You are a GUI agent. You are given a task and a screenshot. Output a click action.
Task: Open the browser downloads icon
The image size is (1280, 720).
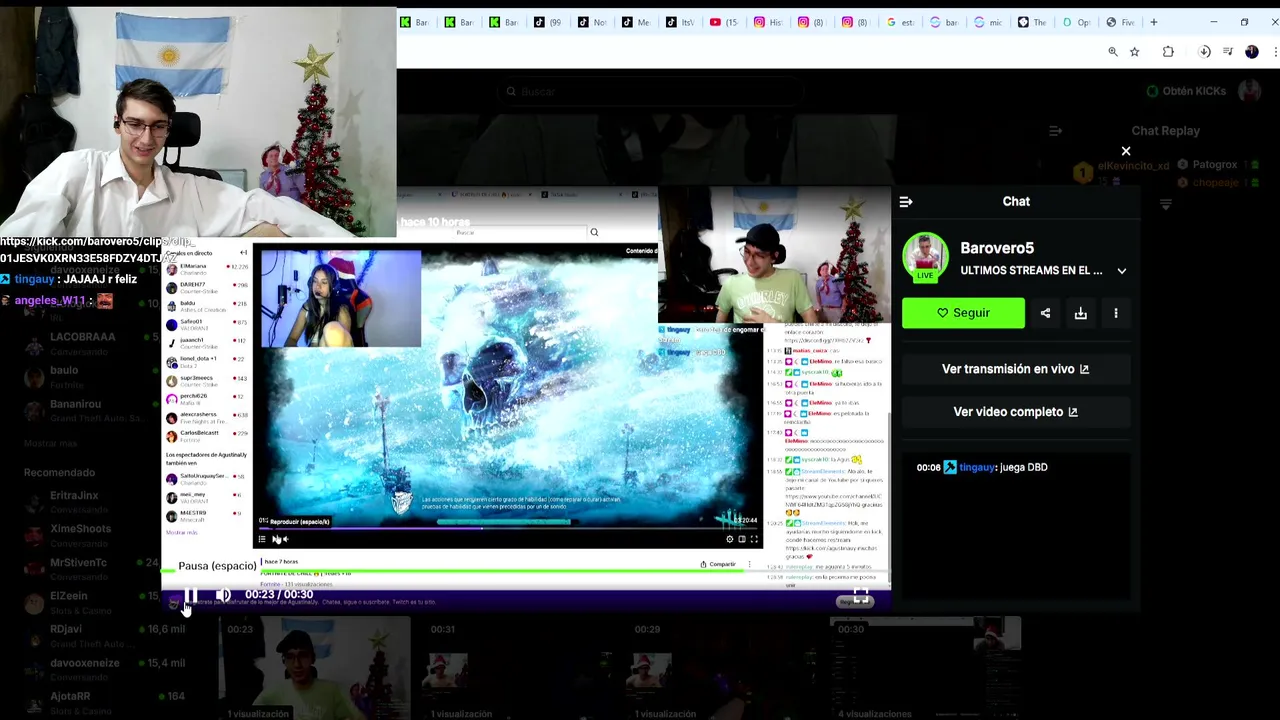coord(1205,52)
